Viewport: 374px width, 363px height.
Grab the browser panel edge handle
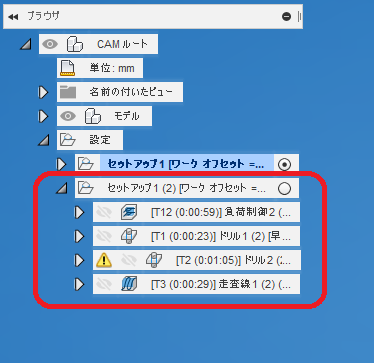(299, 16)
